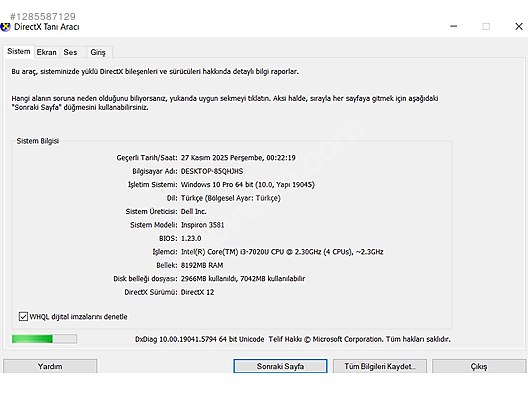The width and height of the screenshot is (528, 396).
Task: Click Tüm Bilgileri Kaydet button
Action: (380, 366)
